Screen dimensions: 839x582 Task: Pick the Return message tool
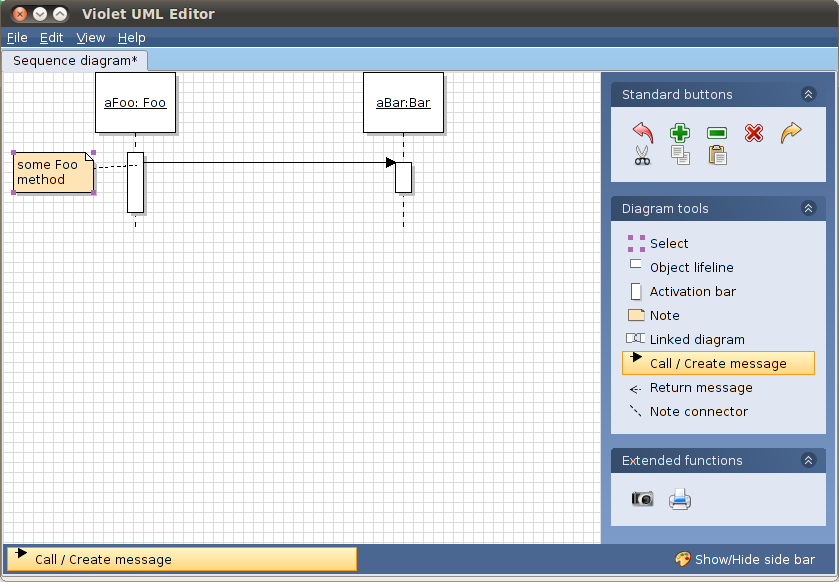700,388
